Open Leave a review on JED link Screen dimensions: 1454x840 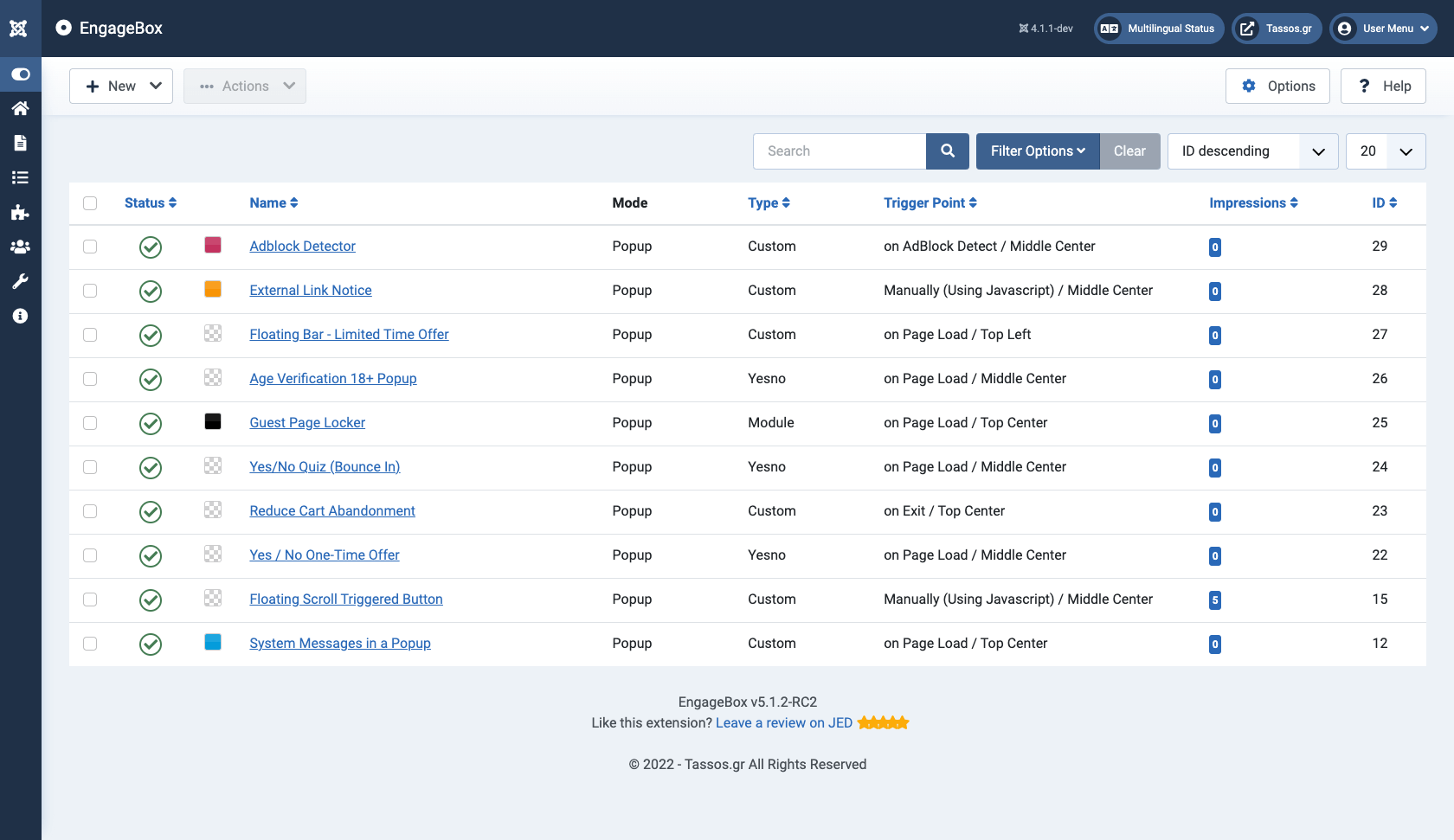(x=784, y=723)
